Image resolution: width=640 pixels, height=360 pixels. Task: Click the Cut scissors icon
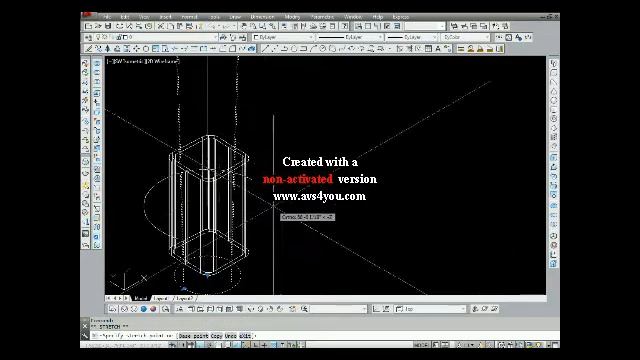160,26
